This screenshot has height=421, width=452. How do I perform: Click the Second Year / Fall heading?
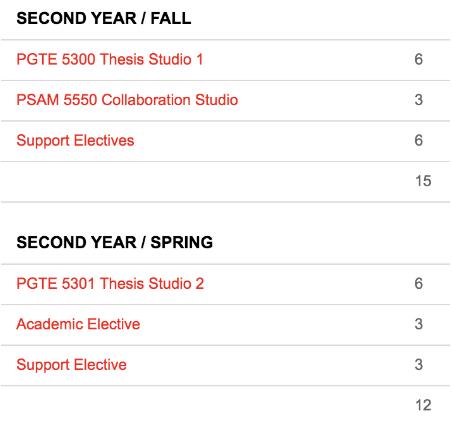pyautogui.click(x=104, y=18)
